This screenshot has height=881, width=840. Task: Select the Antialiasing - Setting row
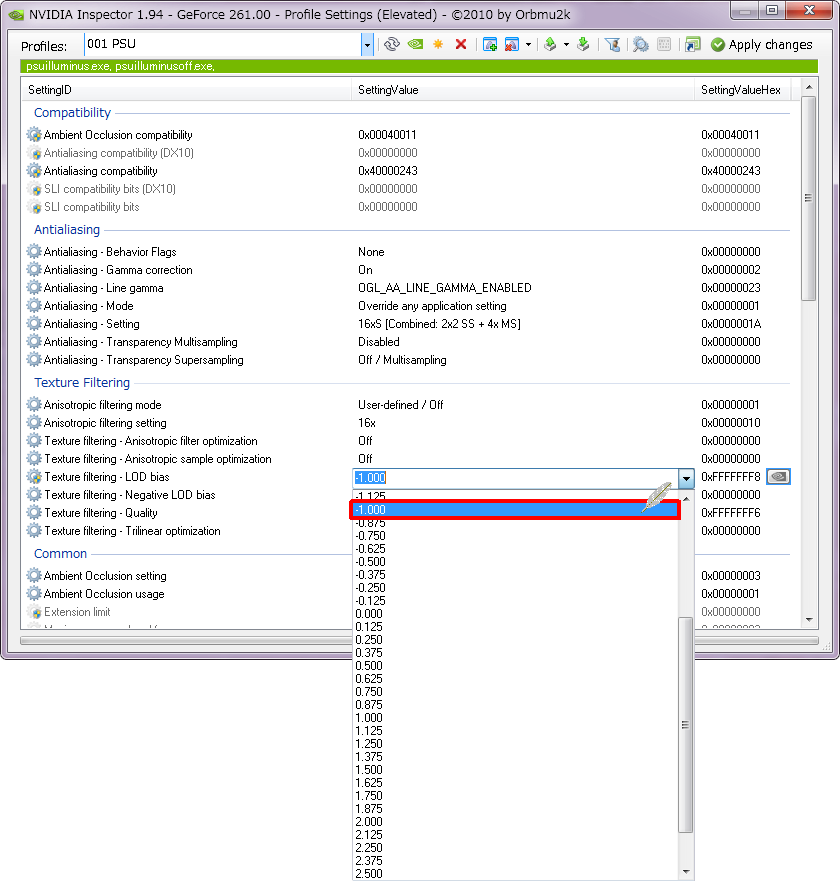[406, 324]
